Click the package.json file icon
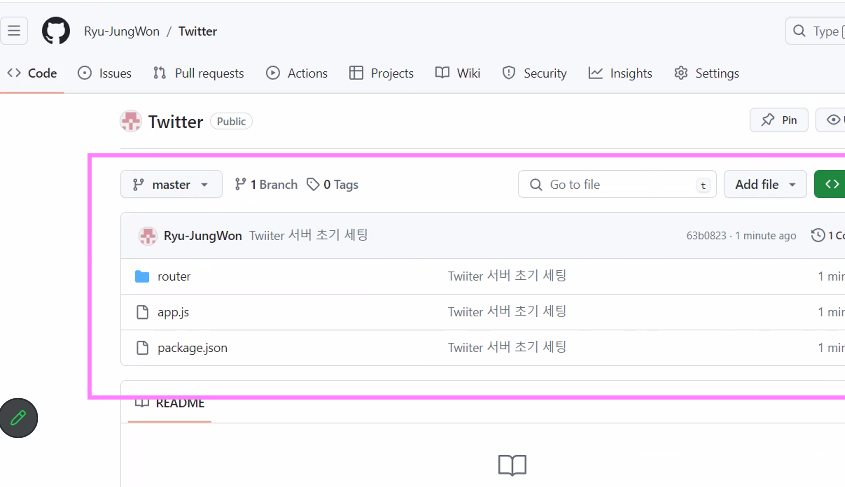The image size is (845, 487). pos(142,347)
